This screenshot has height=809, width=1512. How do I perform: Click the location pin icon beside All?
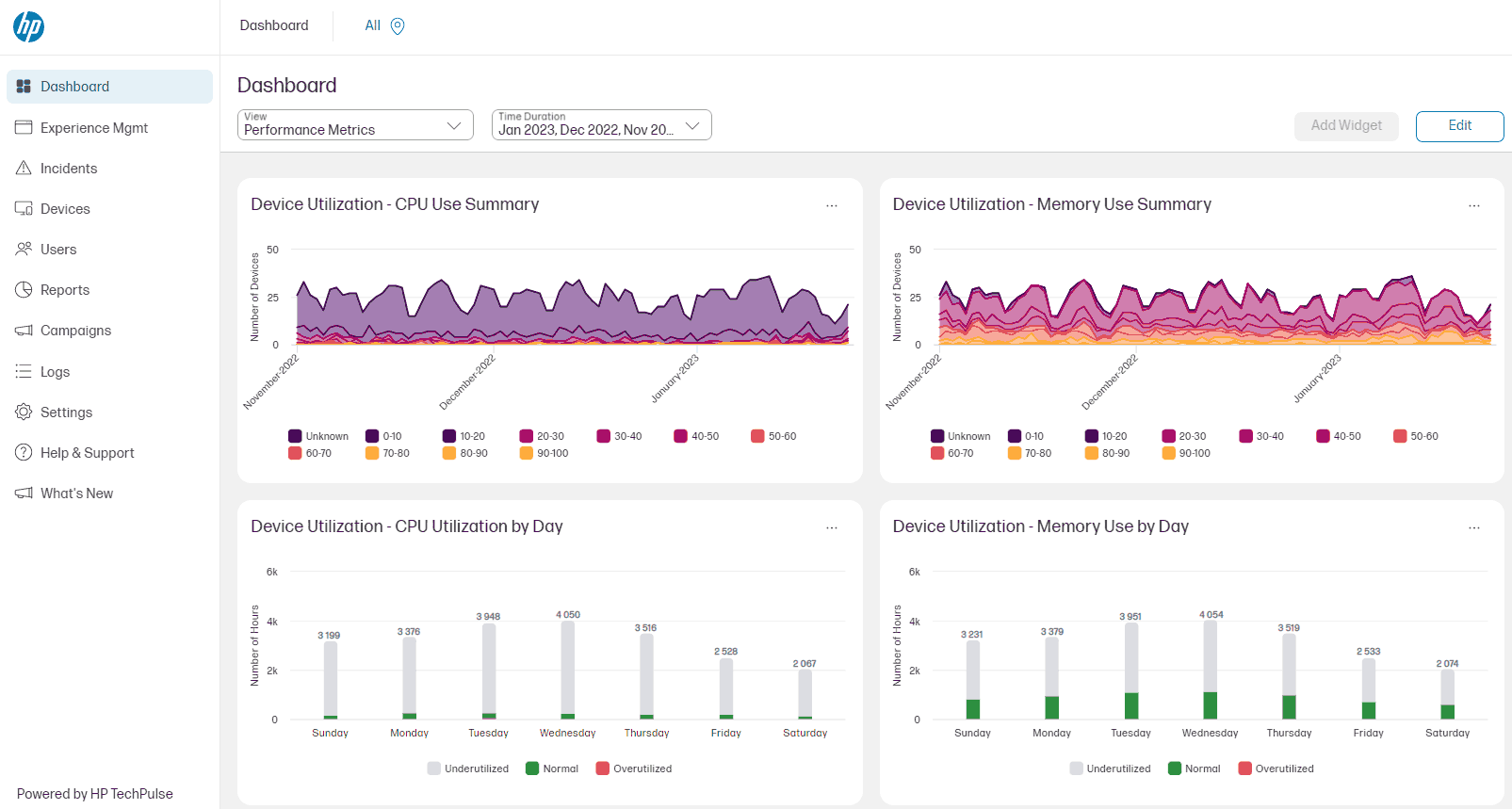pyautogui.click(x=398, y=26)
